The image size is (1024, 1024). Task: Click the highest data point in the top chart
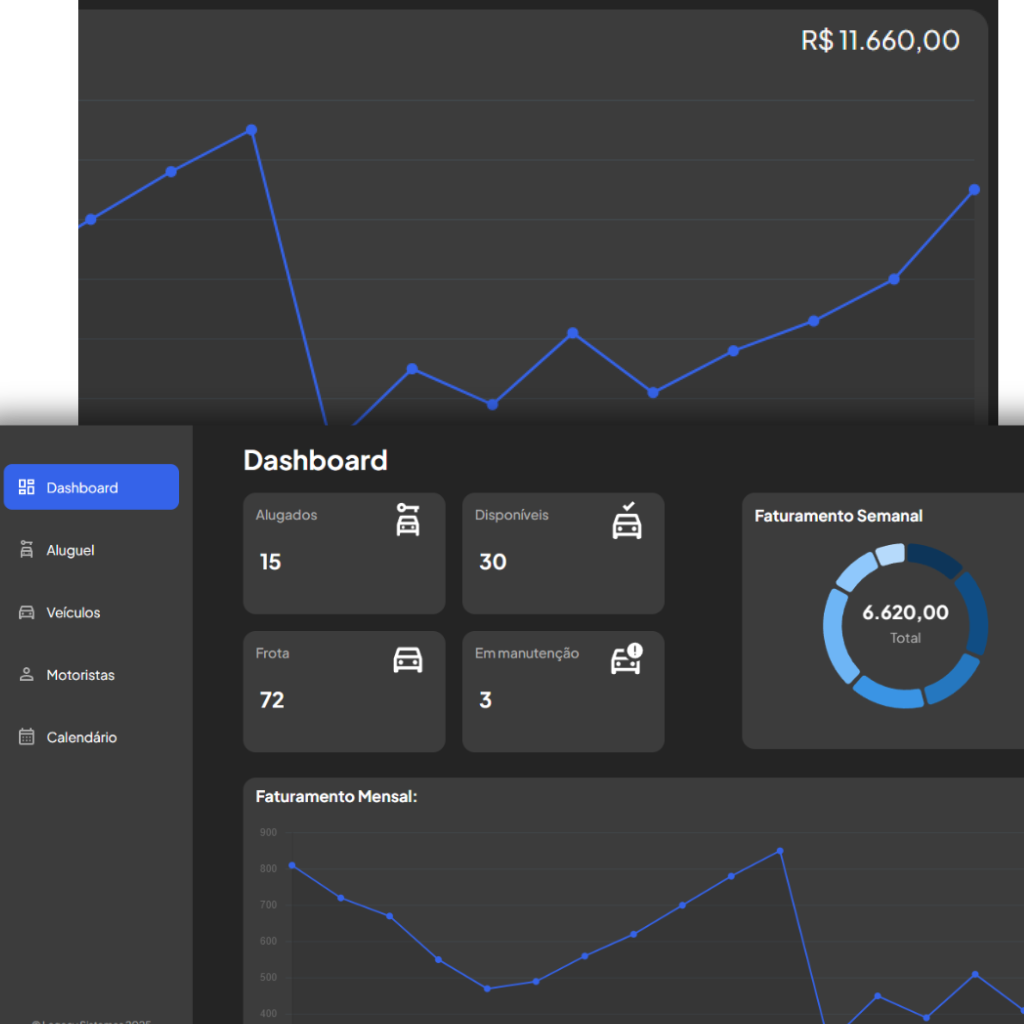click(251, 130)
